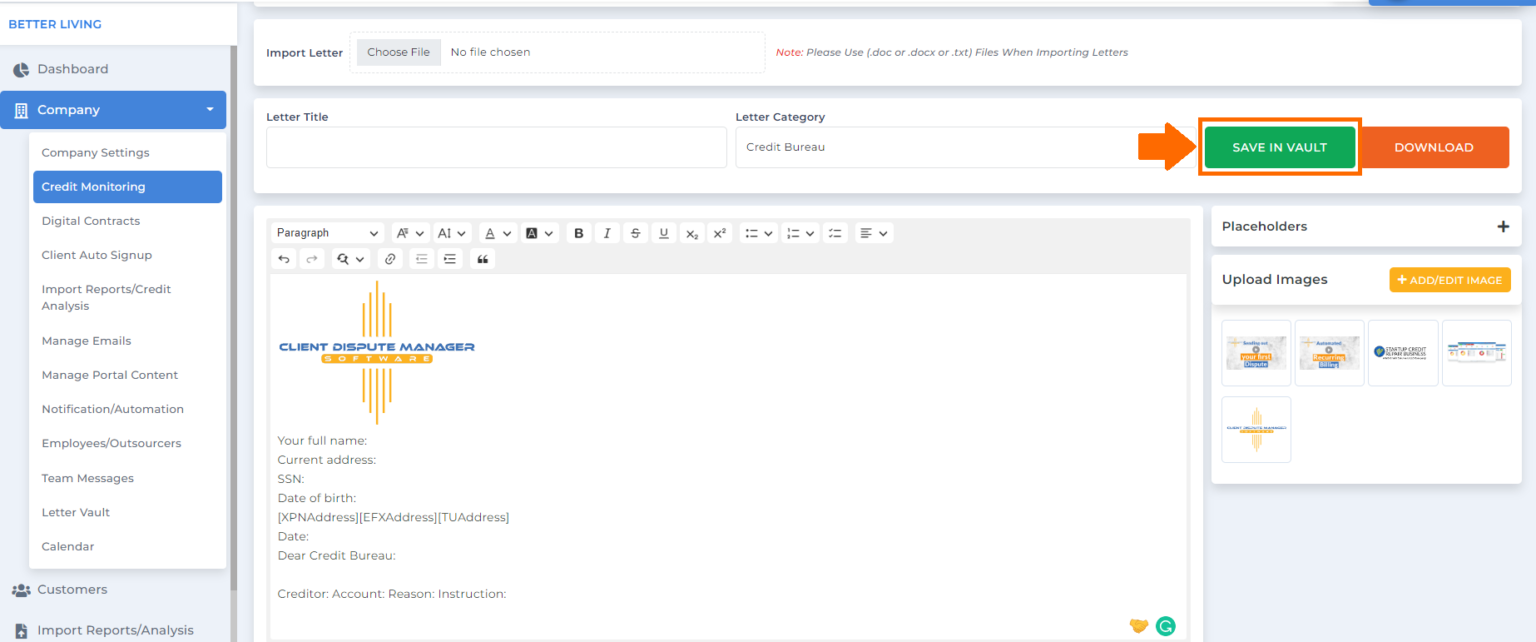Undo the last edit
1536x642 pixels.
click(284, 259)
